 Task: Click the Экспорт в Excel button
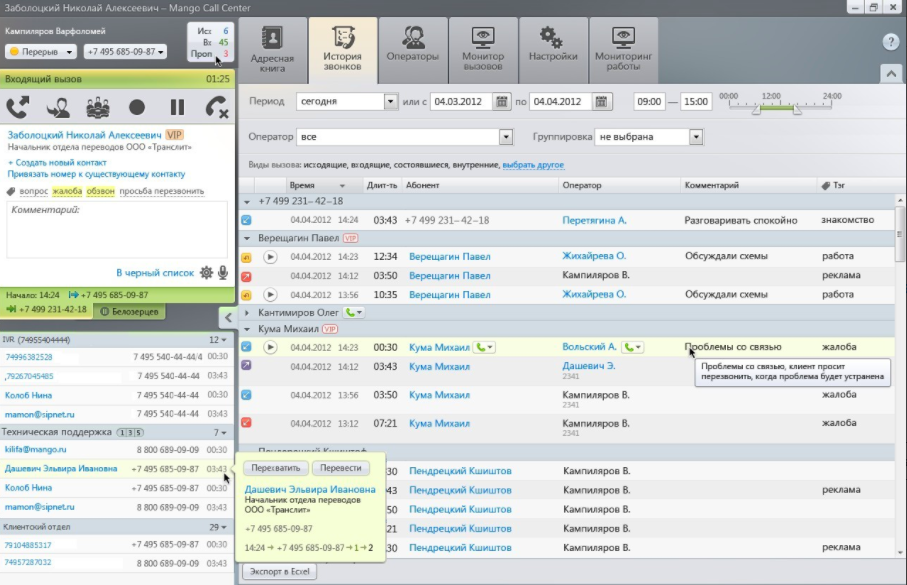tap(279, 572)
